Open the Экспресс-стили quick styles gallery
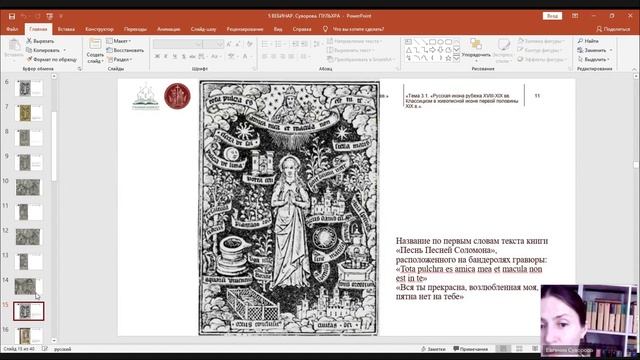 (503, 50)
